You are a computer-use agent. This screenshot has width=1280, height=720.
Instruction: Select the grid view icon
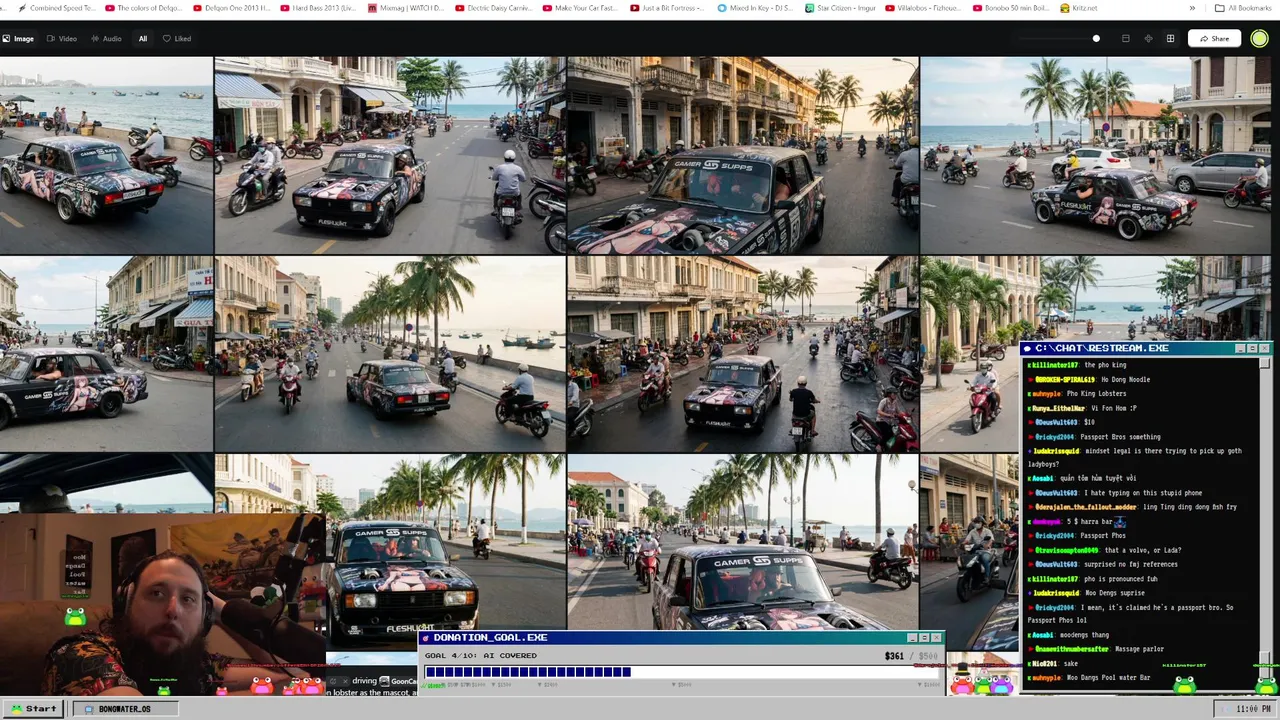(1170, 39)
